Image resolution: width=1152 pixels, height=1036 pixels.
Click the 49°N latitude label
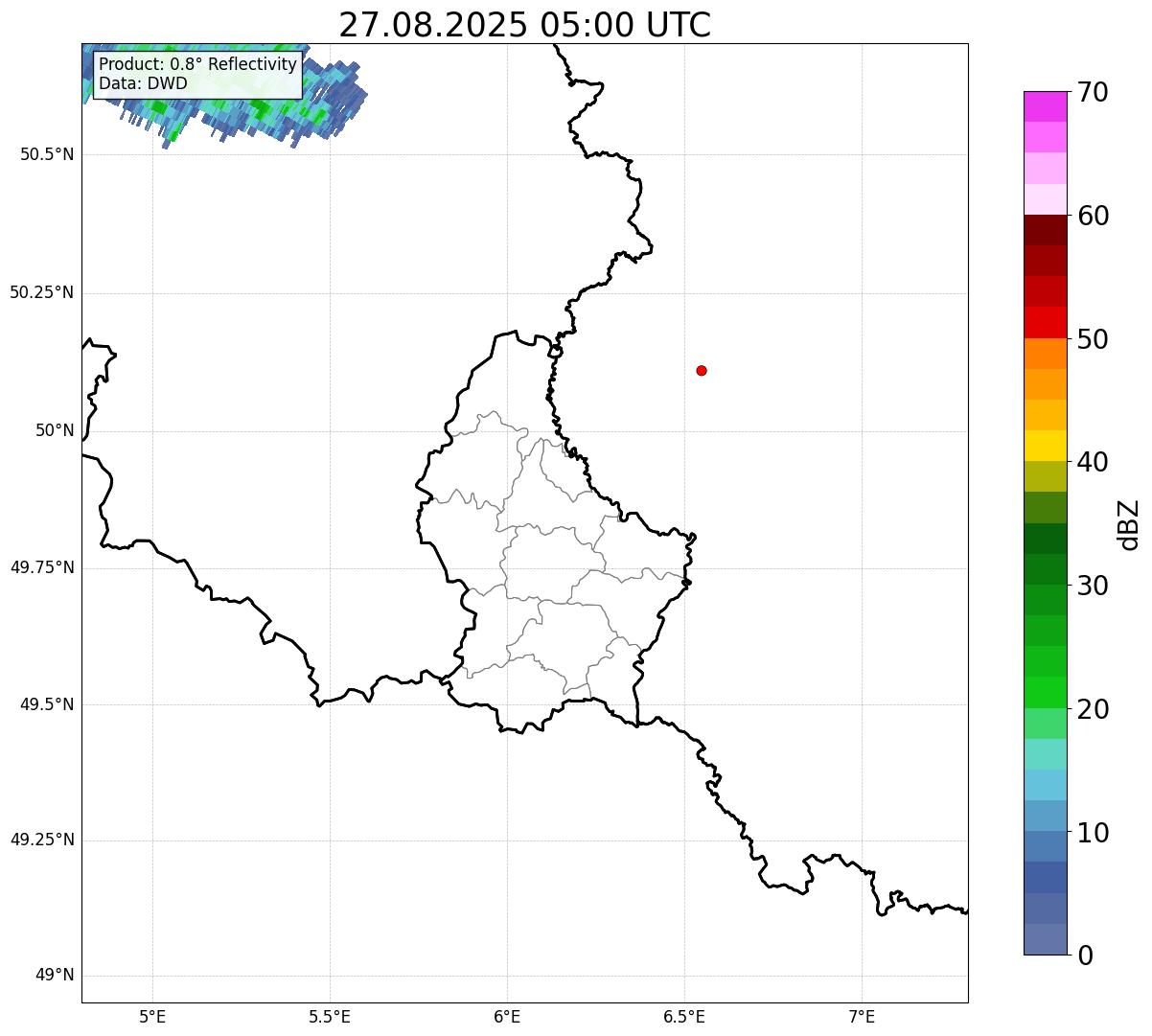(55, 975)
